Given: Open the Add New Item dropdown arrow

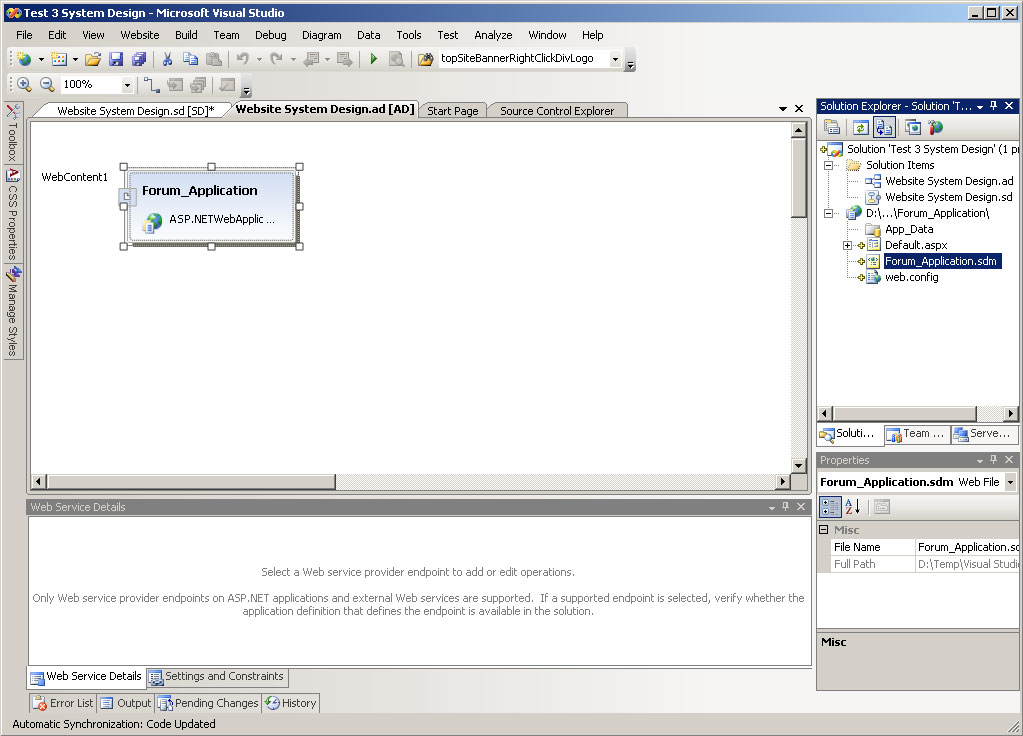Looking at the screenshot, I should coord(75,59).
